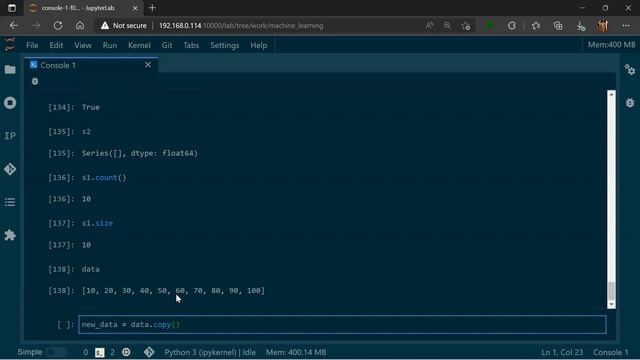Click the browser address bar URL

point(241,25)
